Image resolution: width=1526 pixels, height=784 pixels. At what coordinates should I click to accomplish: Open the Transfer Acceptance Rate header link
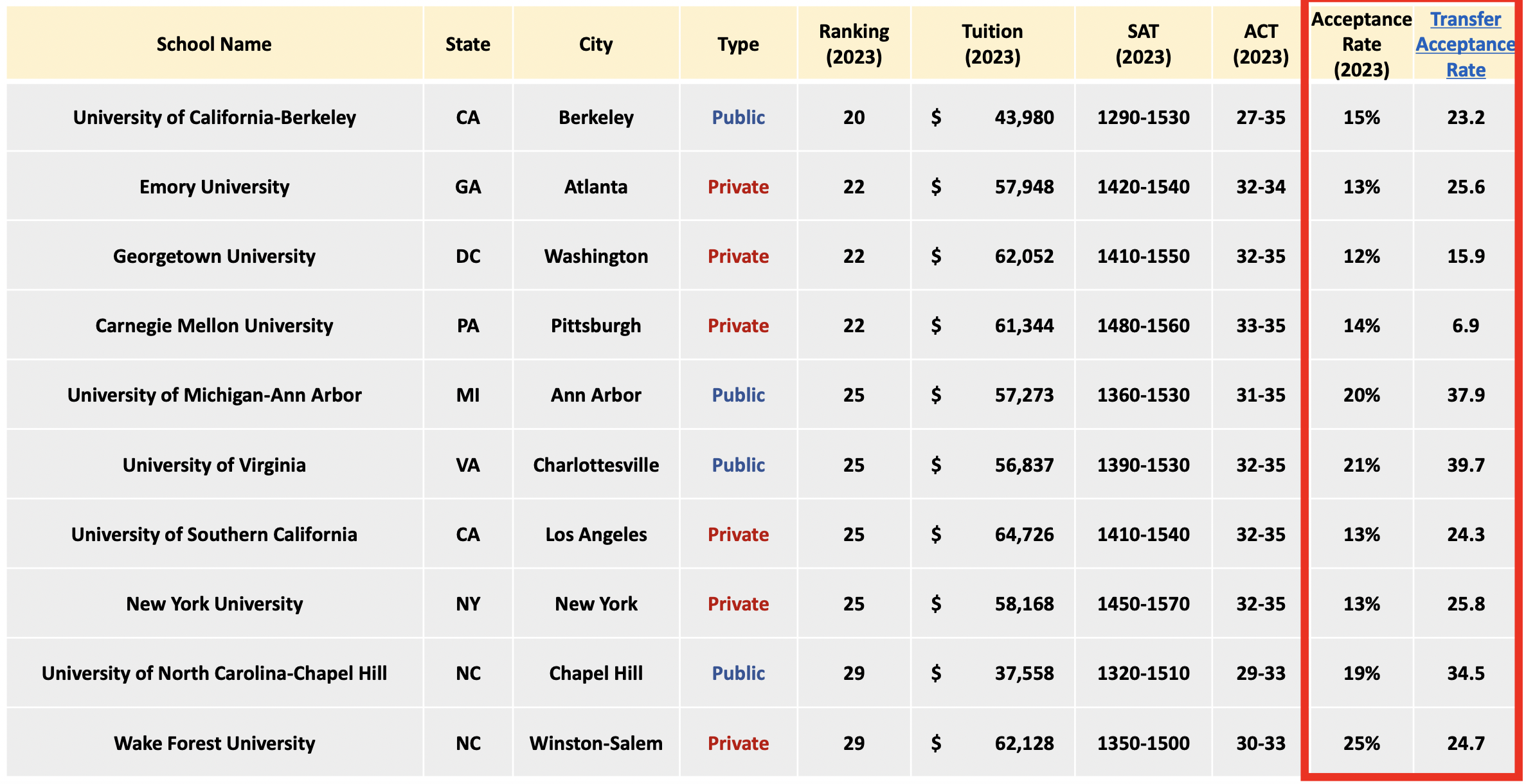click(1465, 44)
